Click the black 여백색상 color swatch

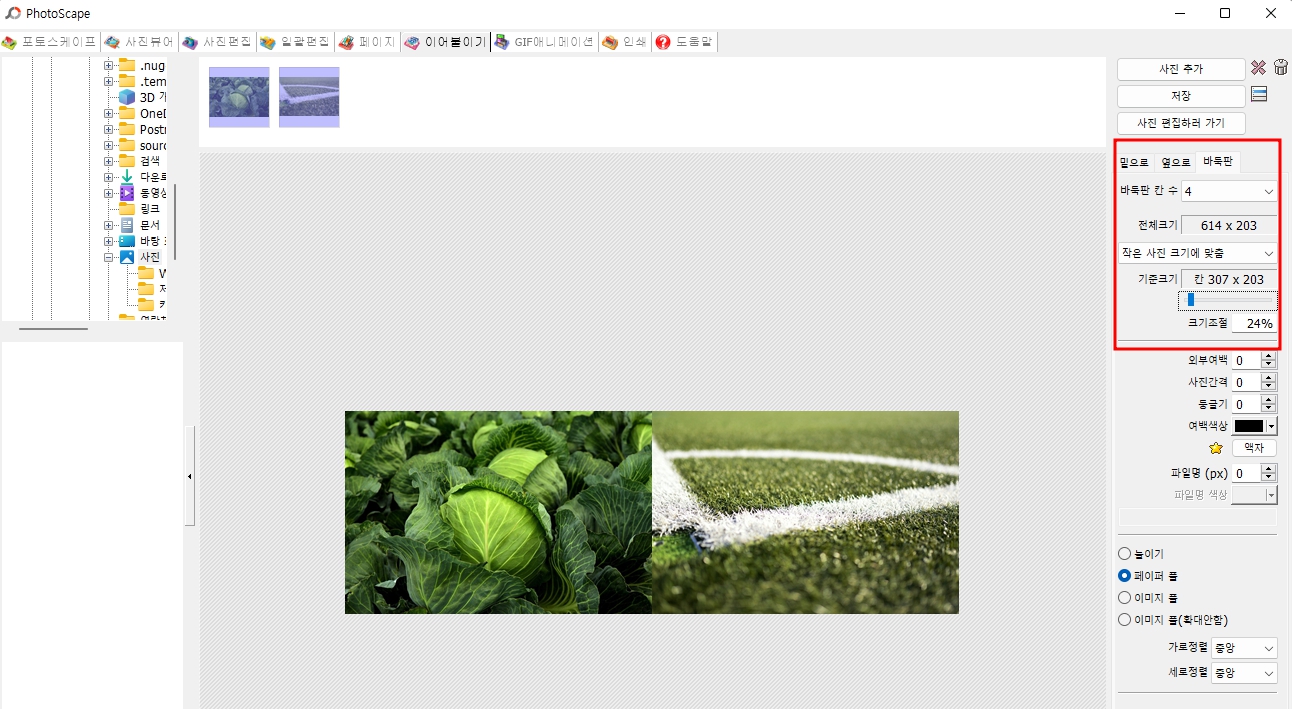tap(1249, 426)
